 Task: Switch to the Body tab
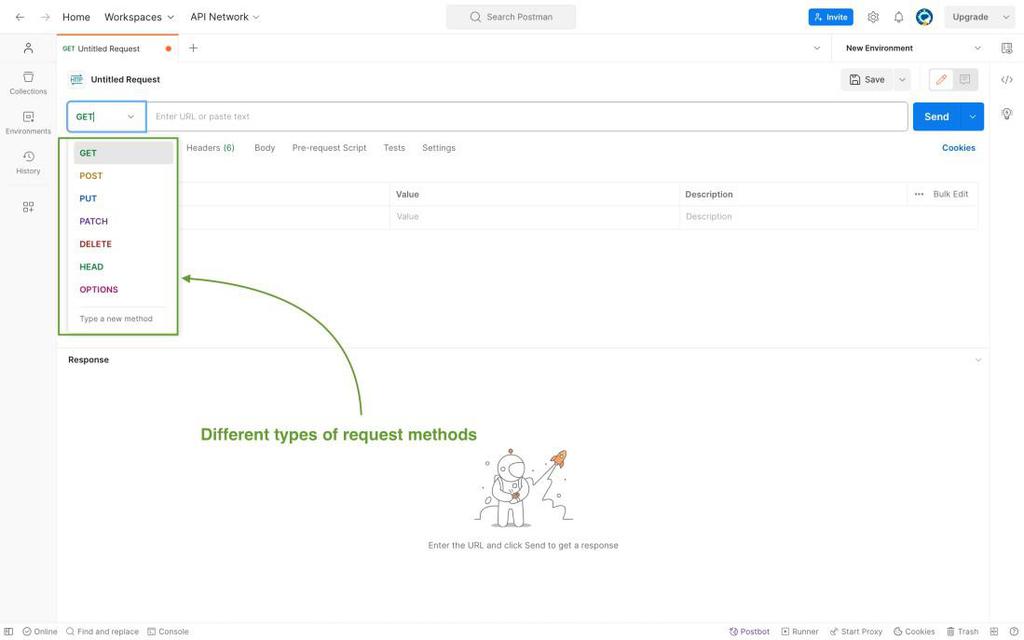(x=264, y=148)
